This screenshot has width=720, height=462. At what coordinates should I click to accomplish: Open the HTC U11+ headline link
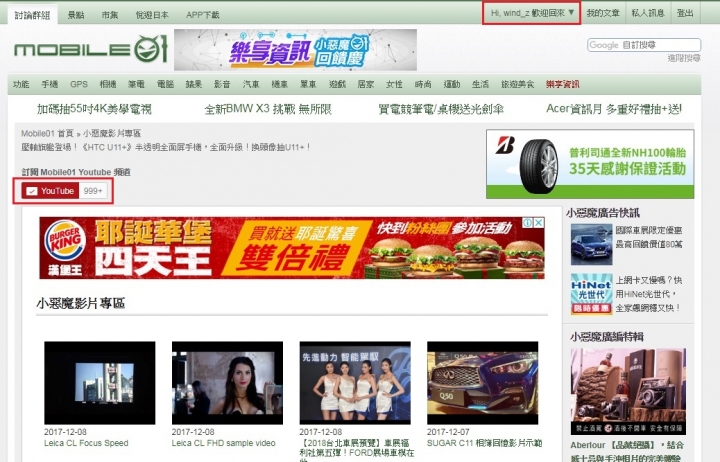click(x=166, y=147)
